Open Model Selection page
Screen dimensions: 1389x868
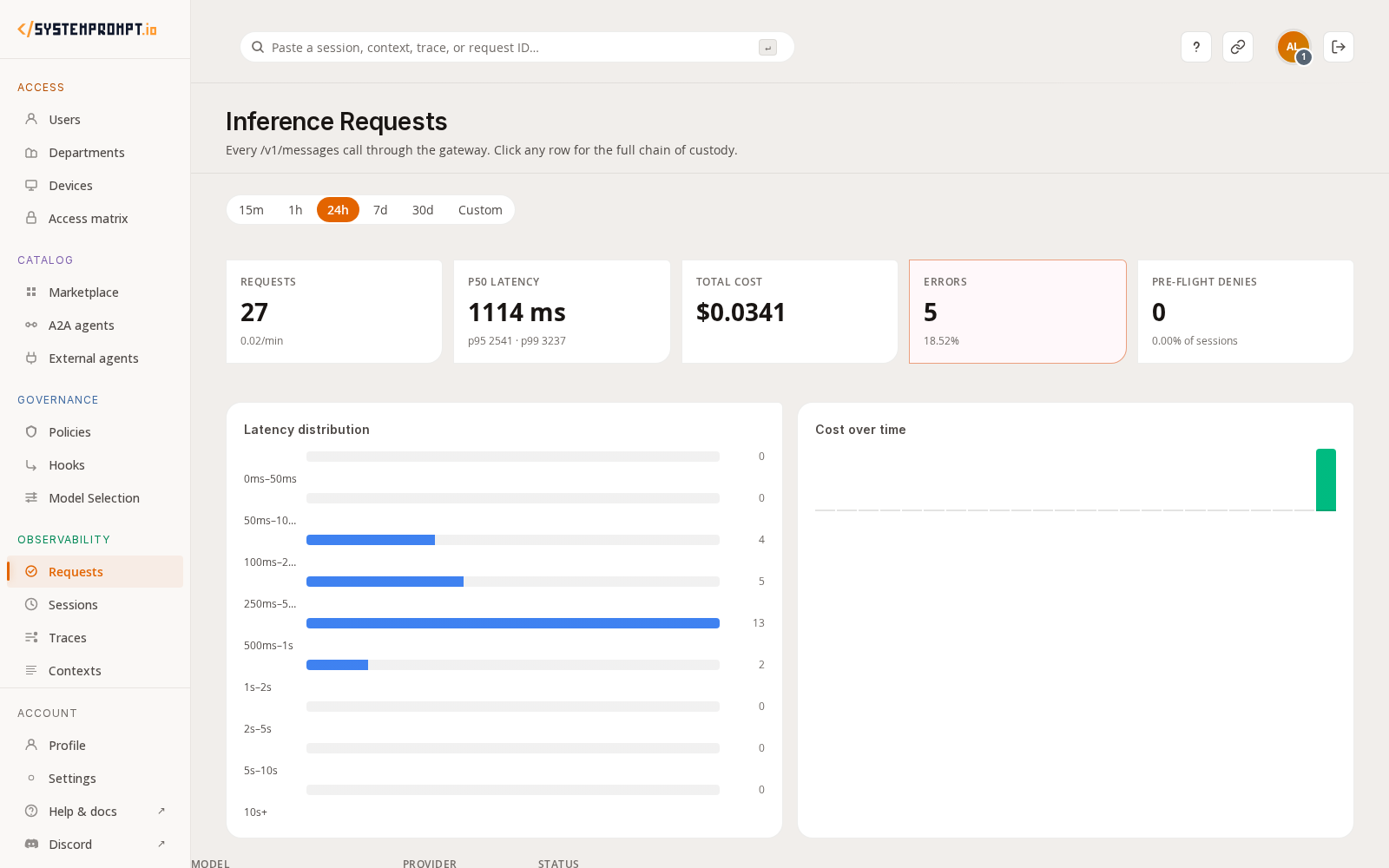click(x=95, y=498)
